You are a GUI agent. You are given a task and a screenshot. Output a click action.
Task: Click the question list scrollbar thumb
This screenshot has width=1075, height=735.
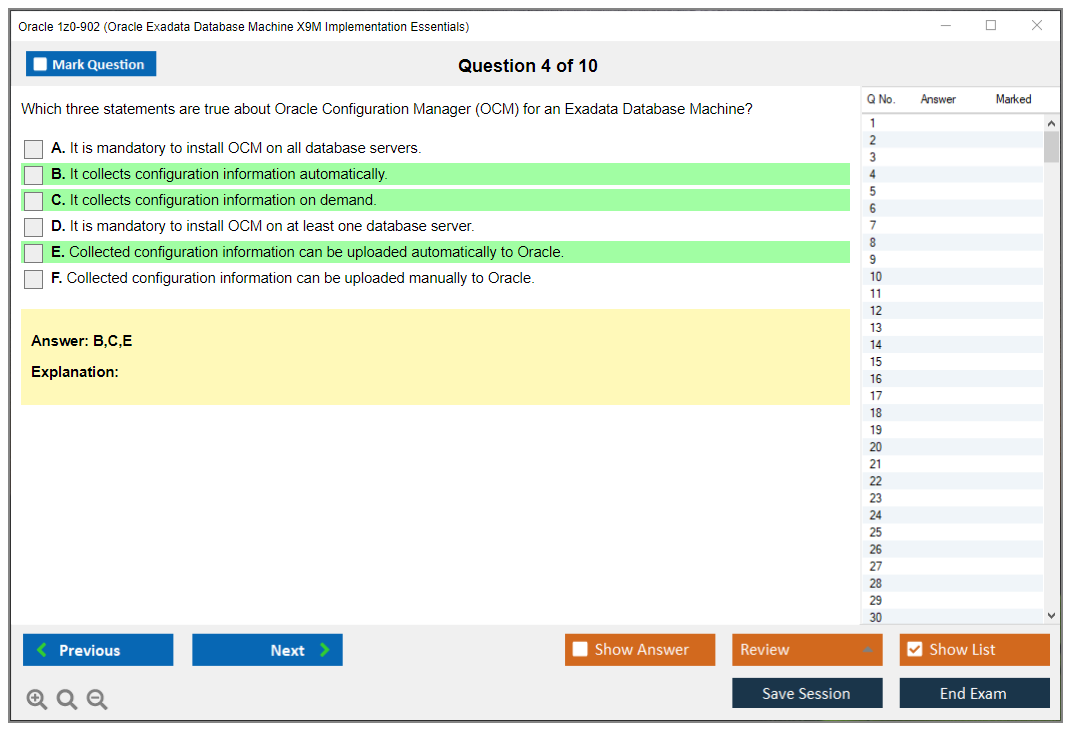point(1051,145)
